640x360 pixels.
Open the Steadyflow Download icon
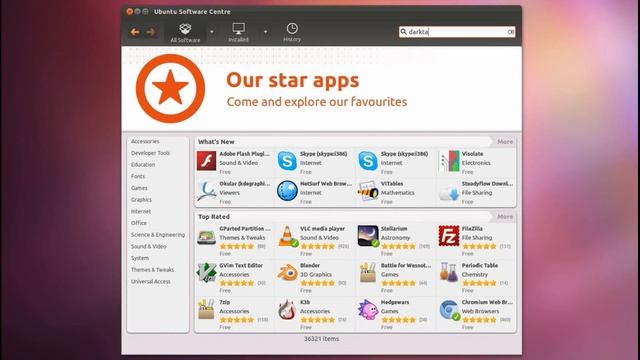point(449,193)
